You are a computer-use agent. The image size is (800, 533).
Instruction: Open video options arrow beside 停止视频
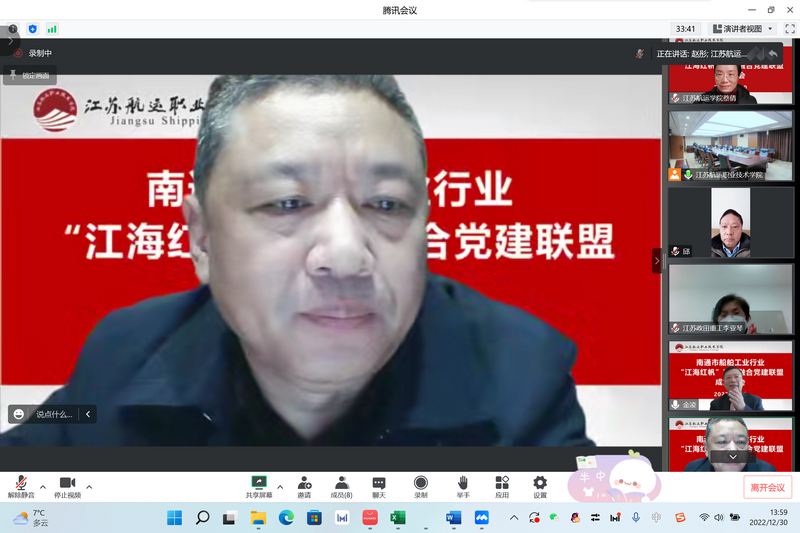(89, 487)
